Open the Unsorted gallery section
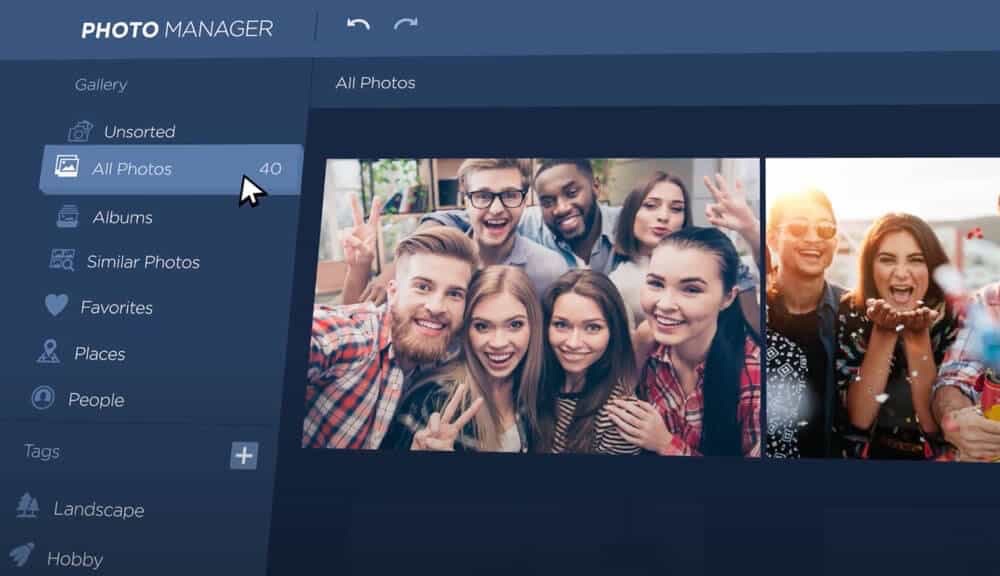This screenshot has height=576, width=1000. [x=139, y=132]
